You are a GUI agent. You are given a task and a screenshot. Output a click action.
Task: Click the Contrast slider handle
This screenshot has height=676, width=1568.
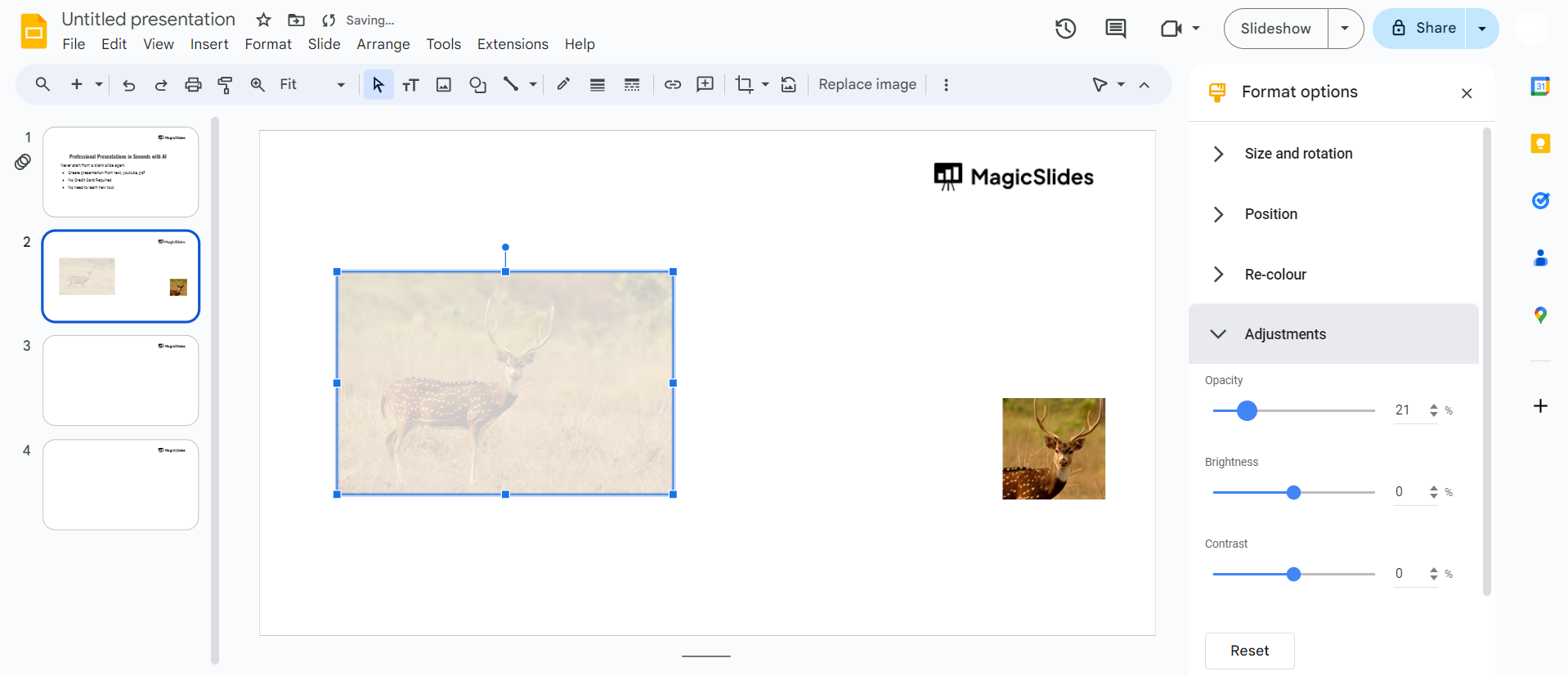(x=1293, y=574)
